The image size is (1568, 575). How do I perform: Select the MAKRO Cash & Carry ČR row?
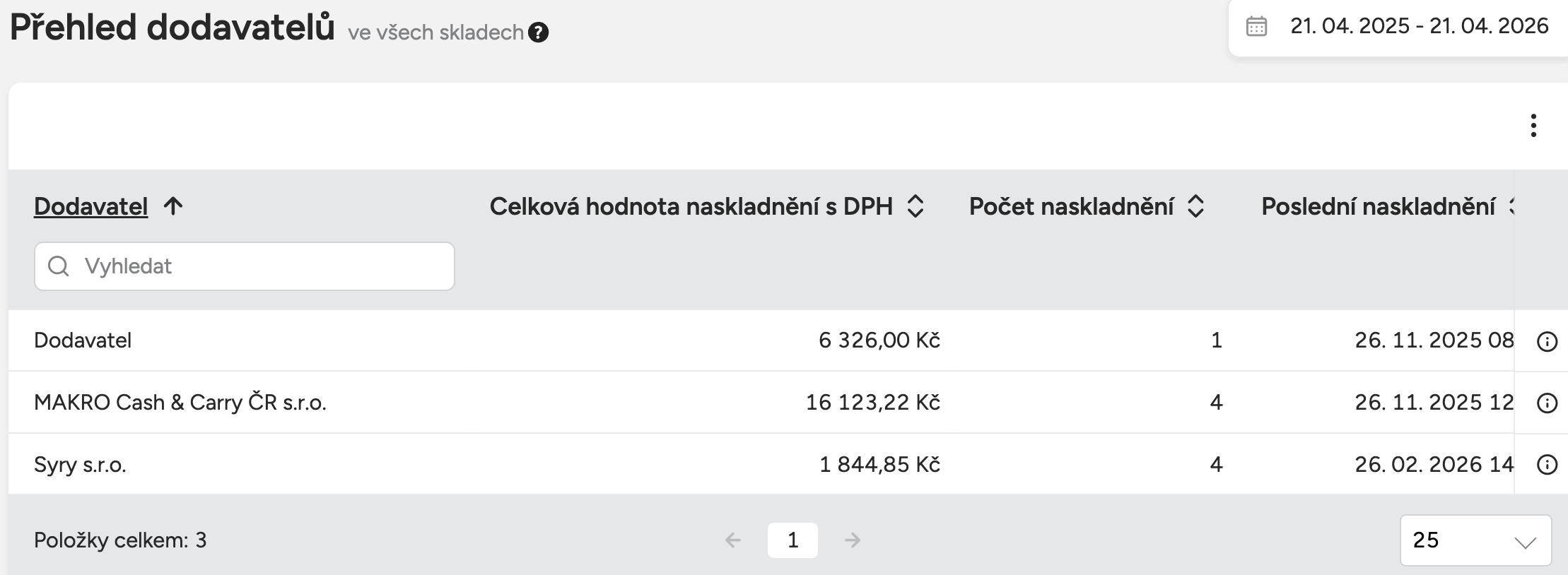pyautogui.click(x=180, y=403)
